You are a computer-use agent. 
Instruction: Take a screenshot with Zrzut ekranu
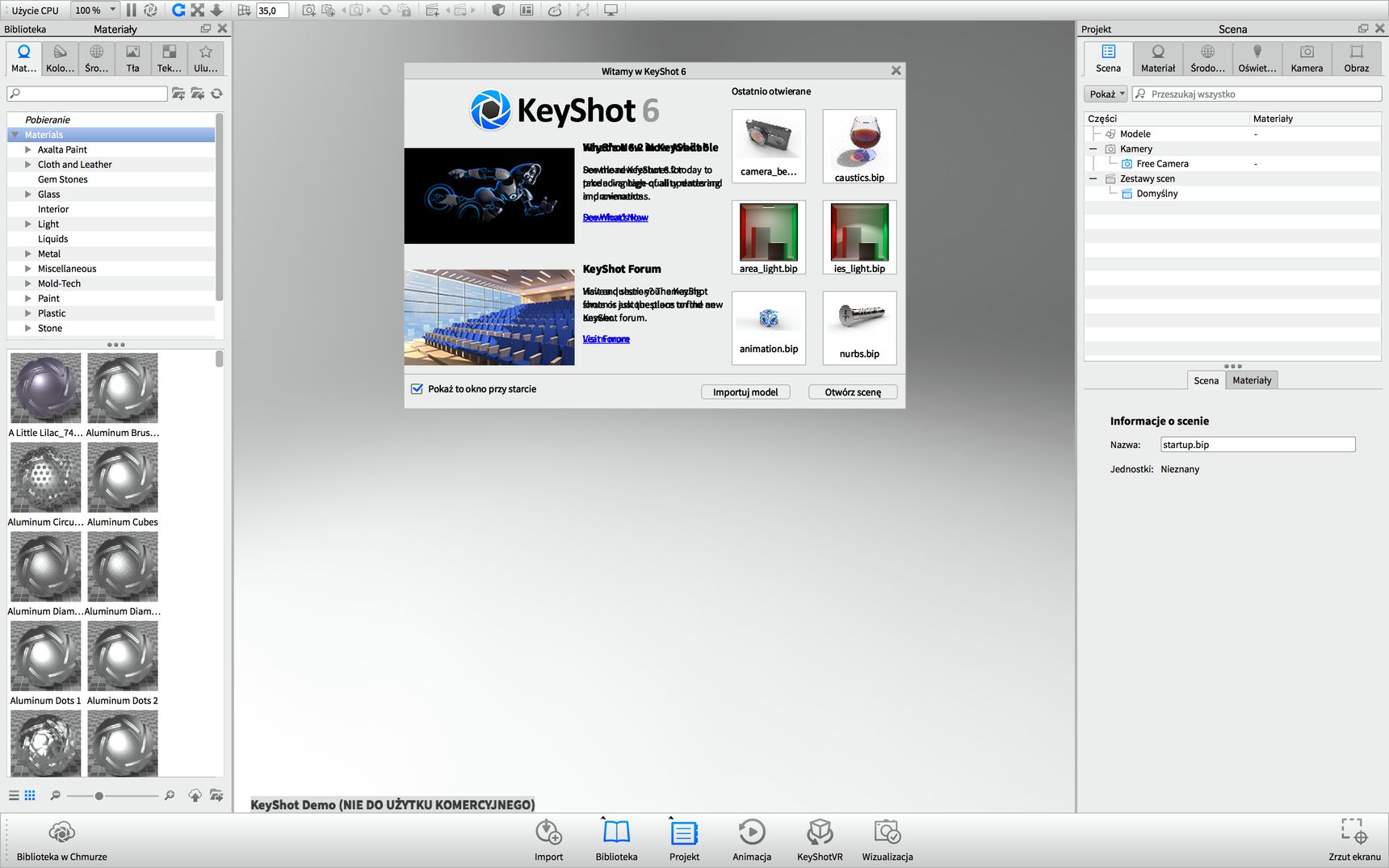(x=1354, y=840)
